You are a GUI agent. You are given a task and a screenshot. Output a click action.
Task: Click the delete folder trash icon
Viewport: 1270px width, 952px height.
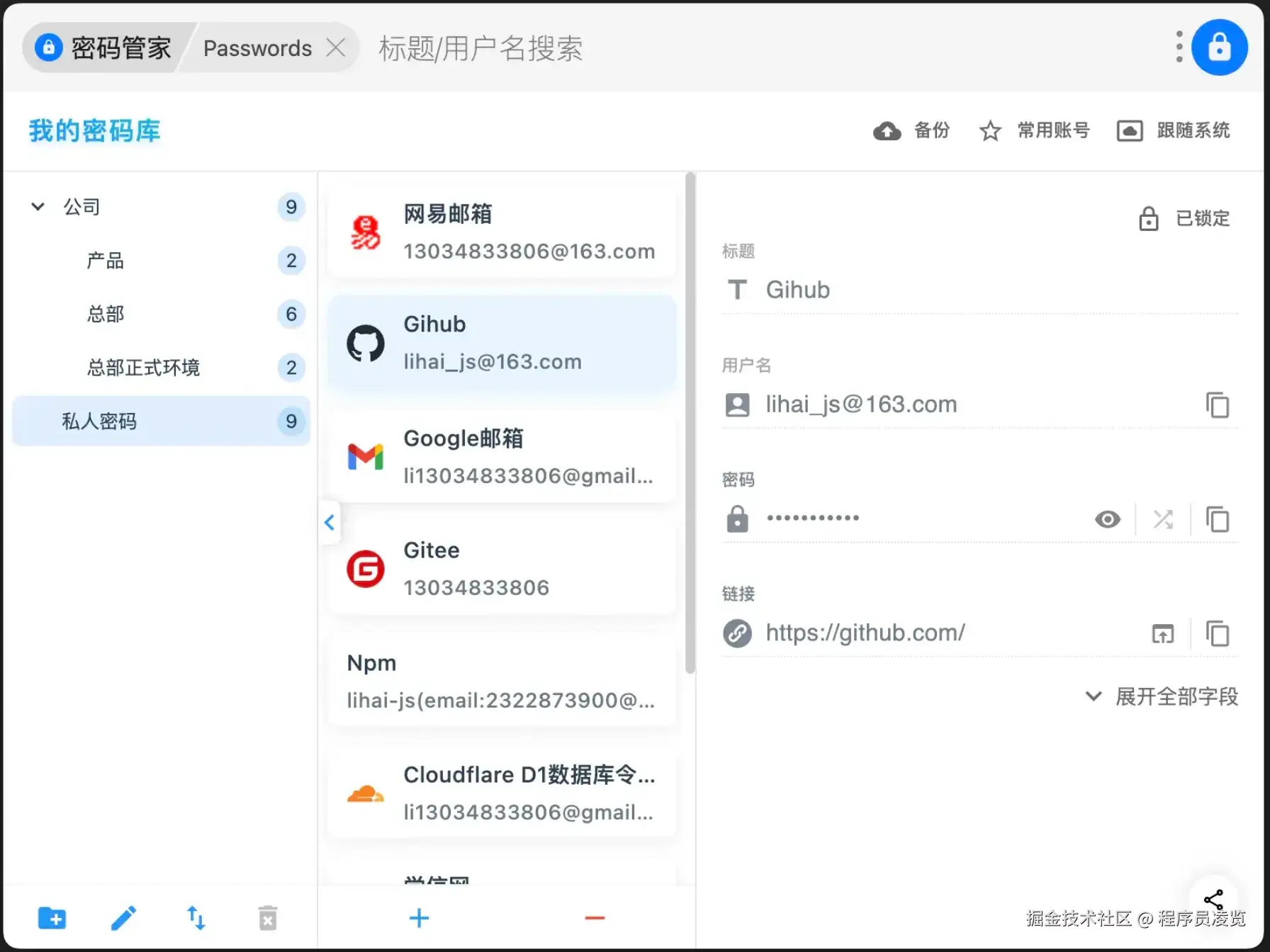coord(268,918)
